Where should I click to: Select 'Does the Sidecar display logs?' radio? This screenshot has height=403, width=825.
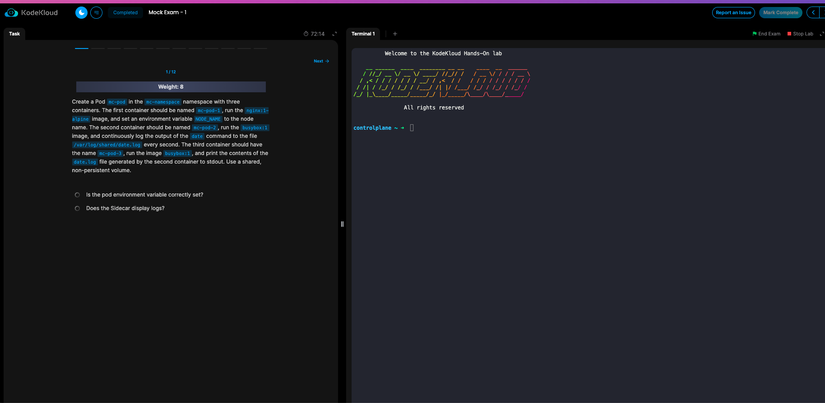point(77,208)
